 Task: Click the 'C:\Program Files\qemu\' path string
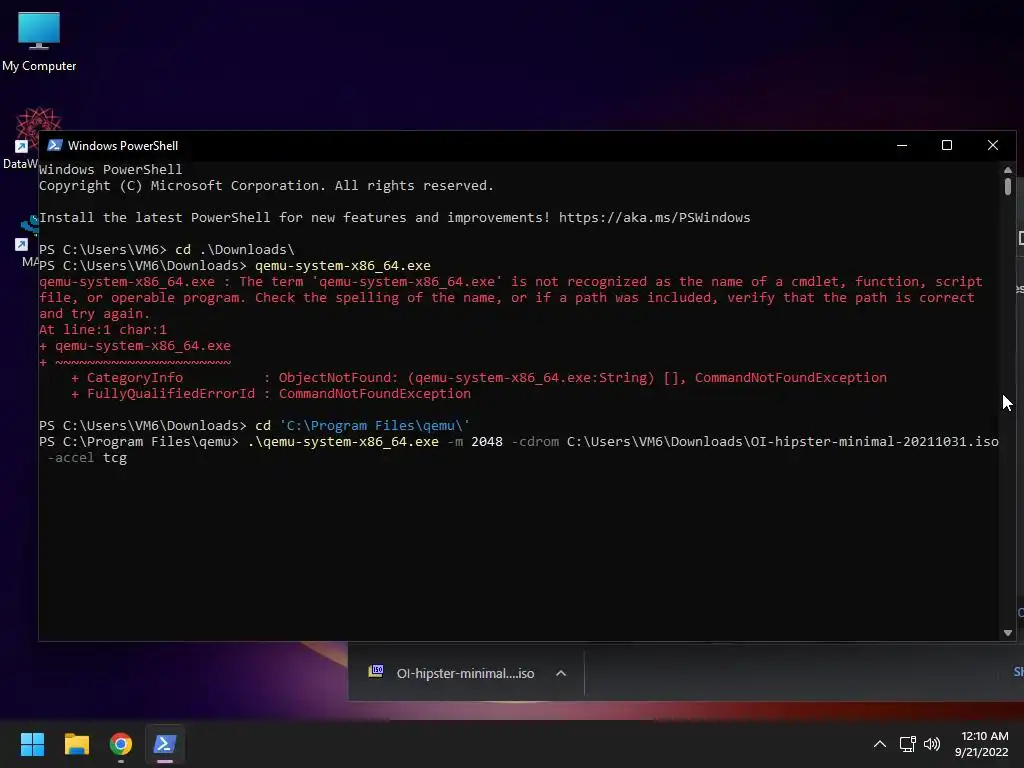tap(374, 425)
